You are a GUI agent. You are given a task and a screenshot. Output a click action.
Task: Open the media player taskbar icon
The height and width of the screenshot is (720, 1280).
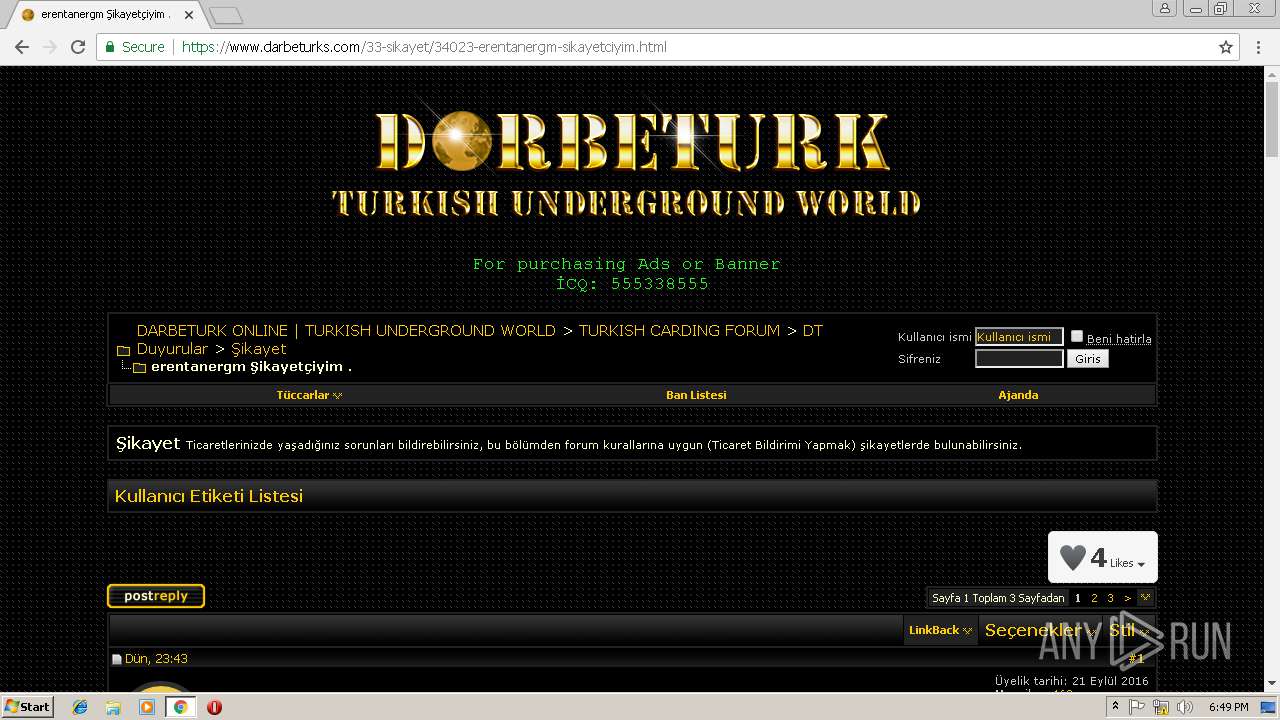[147, 707]
